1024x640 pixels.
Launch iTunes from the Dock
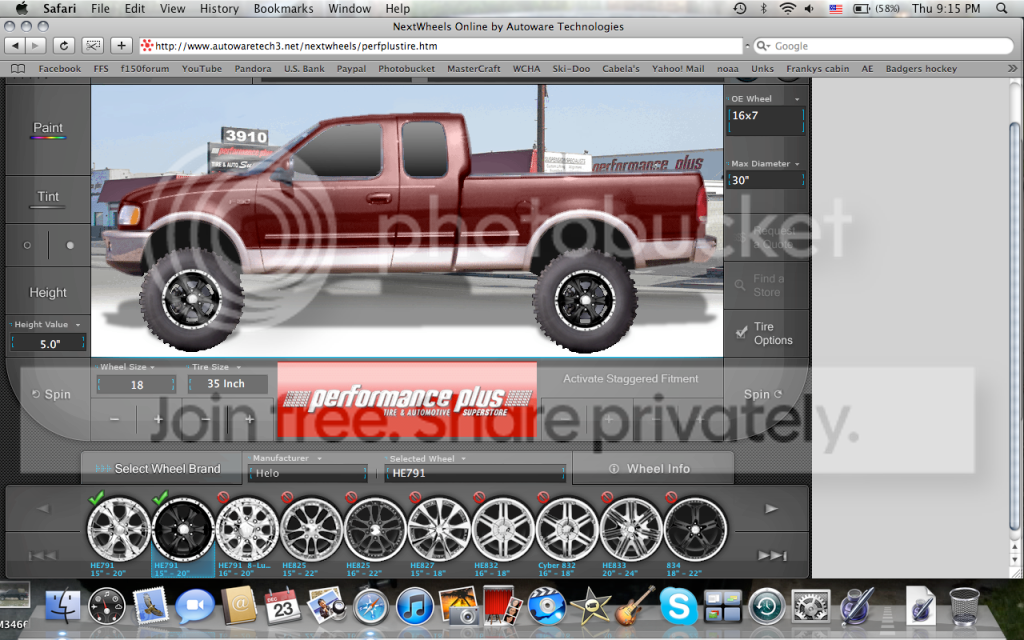click(x=415, y=605)
